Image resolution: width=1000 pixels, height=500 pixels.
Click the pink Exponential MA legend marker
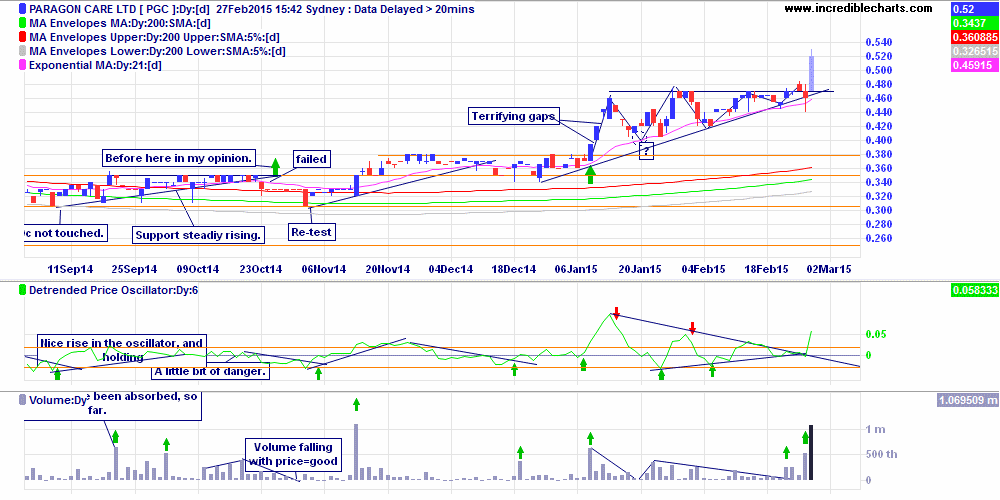(x=23, y=66)
